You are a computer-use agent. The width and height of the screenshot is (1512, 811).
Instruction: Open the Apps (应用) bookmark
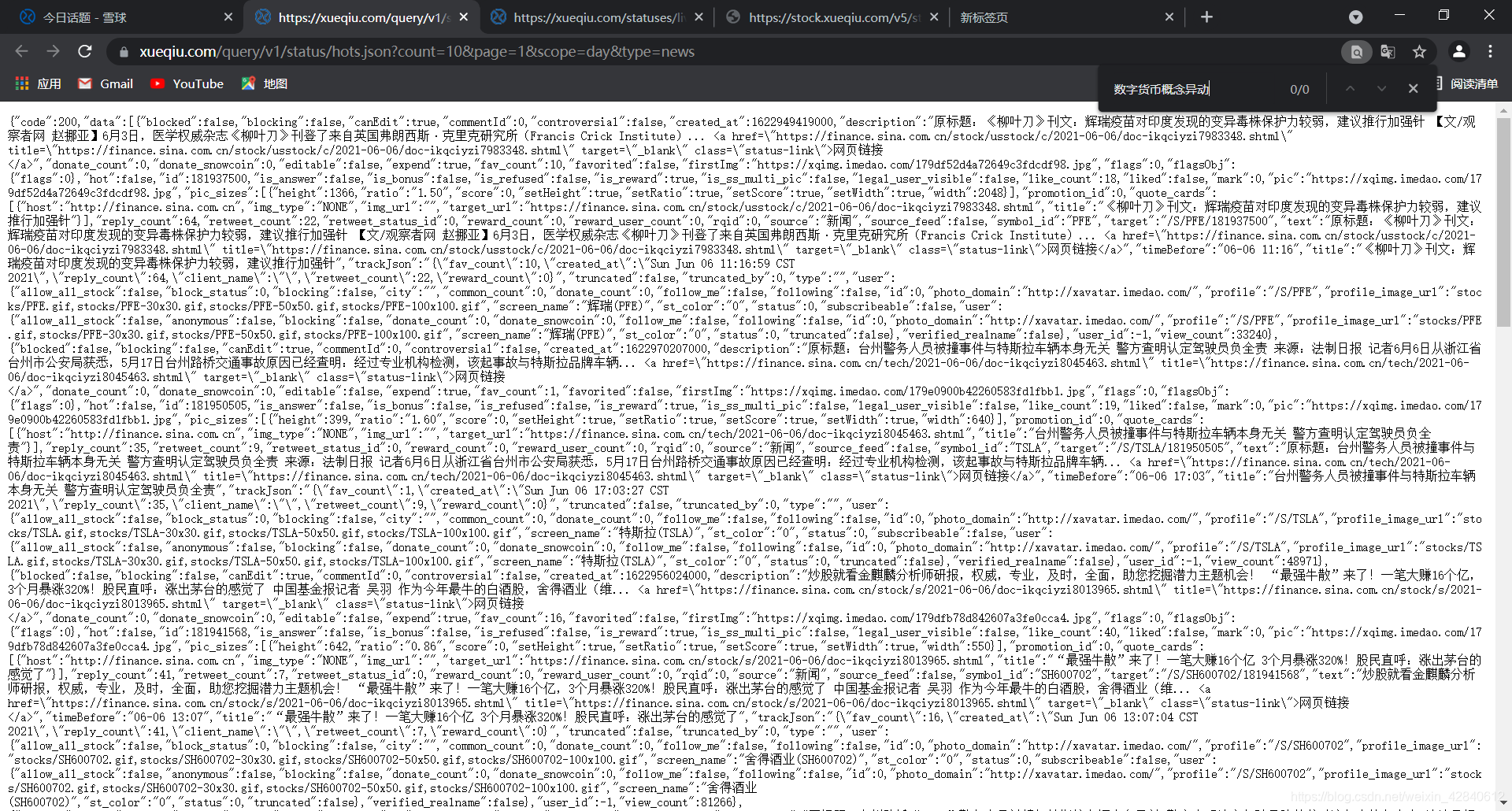(38, 83)
